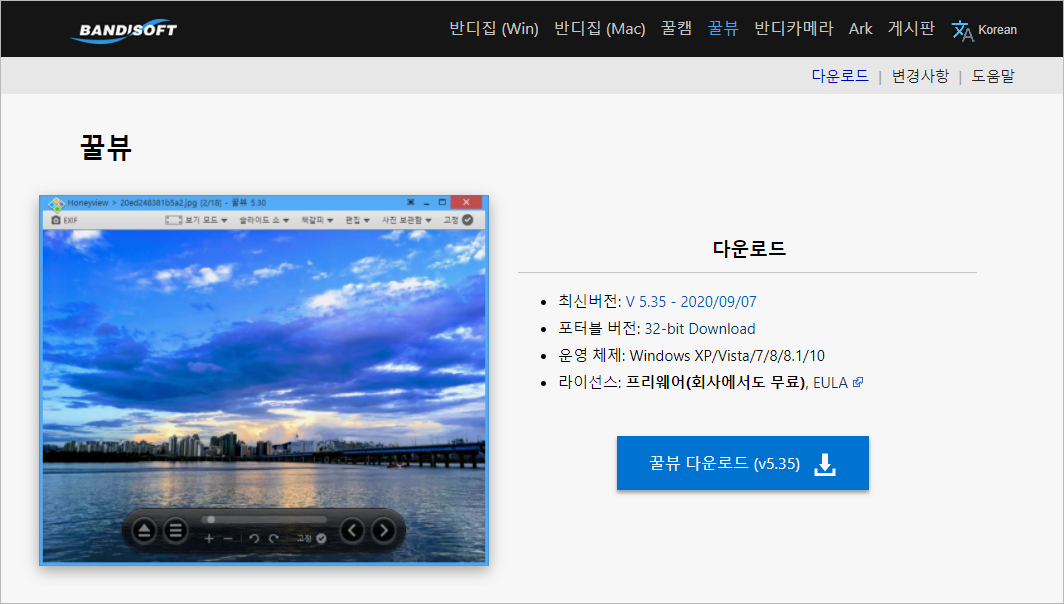Go to the next image arrow button
This screenshot has height=604, width=1064.
pyautogui.click(x=383, y=530)
